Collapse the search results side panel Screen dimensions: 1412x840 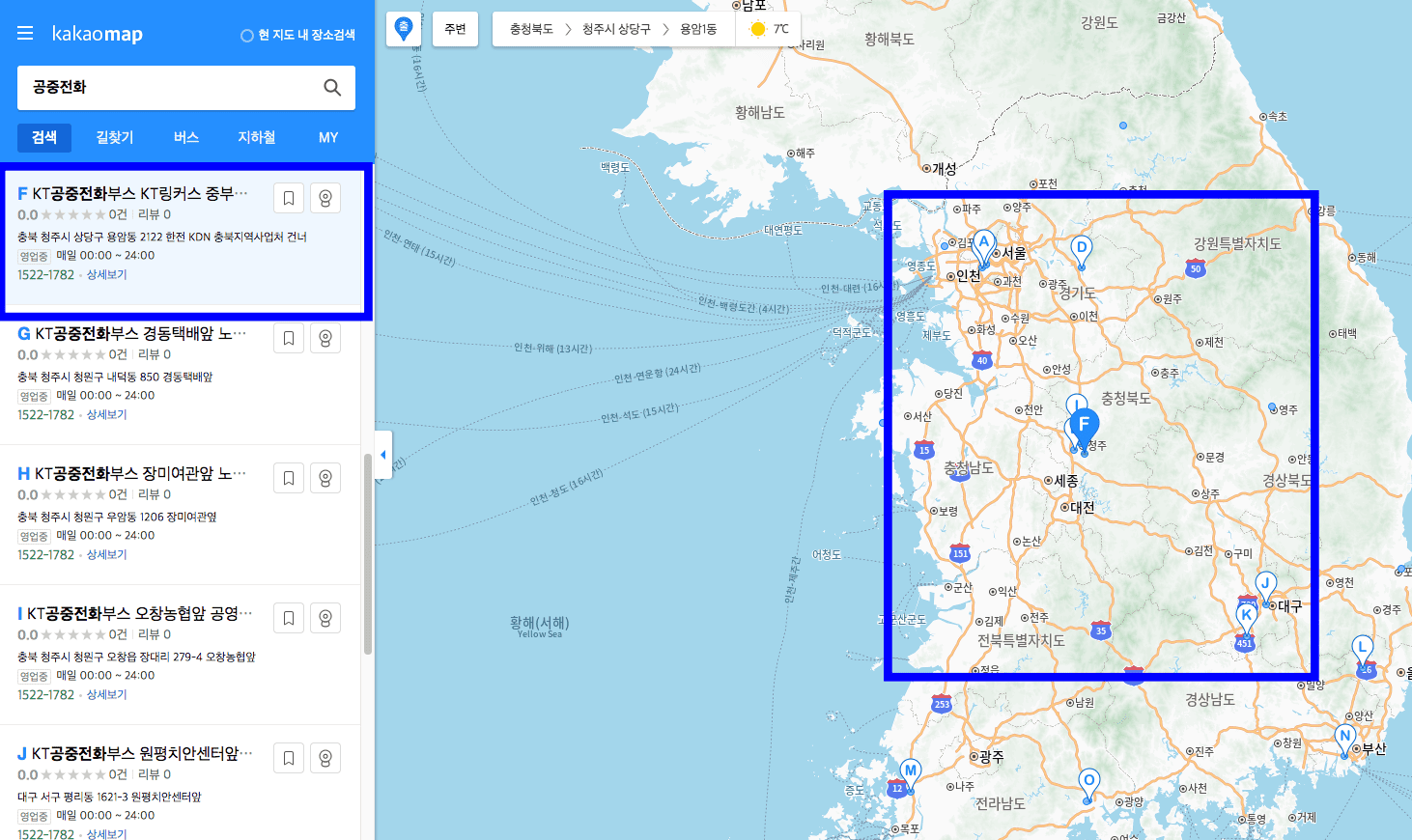click(x=383, y=455)
